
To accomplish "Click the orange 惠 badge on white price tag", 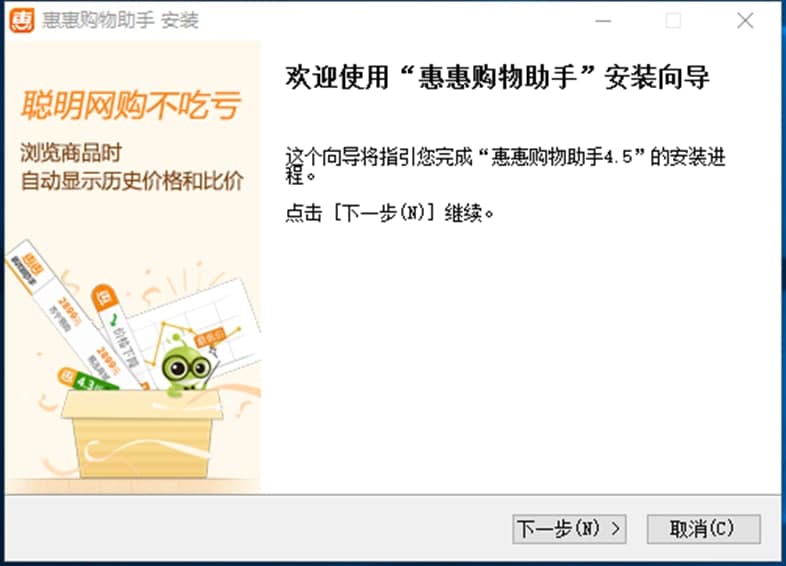I will pyautogui.click(x=104, y=296).
